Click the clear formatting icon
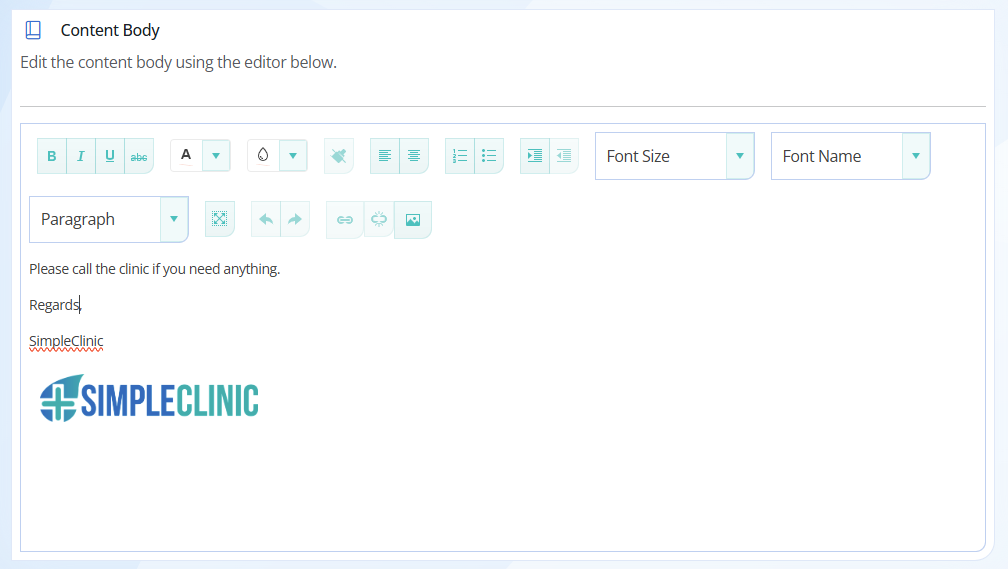This screenshot has height=569, width=1008. [339, 156]
